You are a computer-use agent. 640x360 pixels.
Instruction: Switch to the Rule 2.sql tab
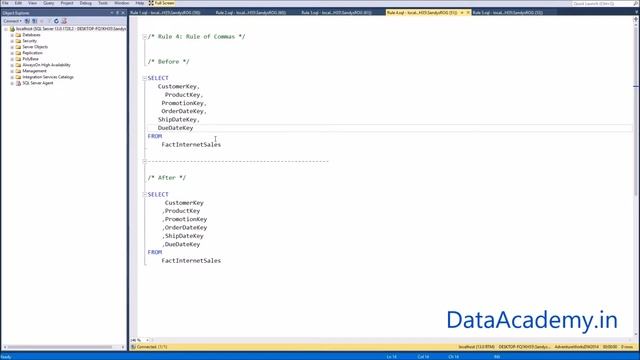[x=250, y=13]
